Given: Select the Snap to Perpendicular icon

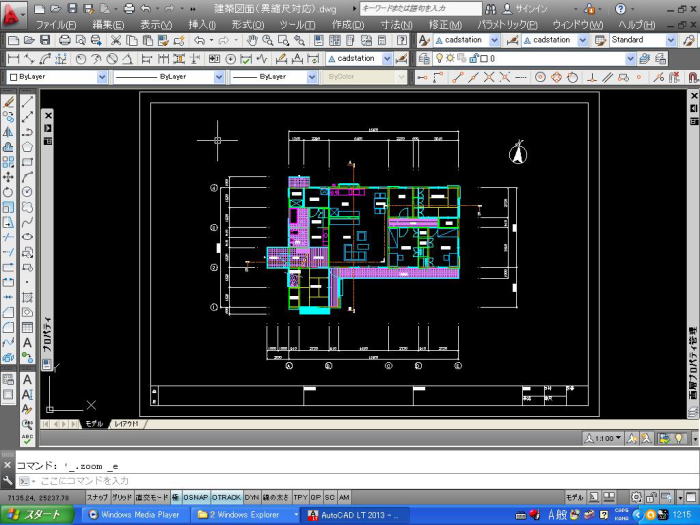Looking at the screenshot, I should point(592,77).
